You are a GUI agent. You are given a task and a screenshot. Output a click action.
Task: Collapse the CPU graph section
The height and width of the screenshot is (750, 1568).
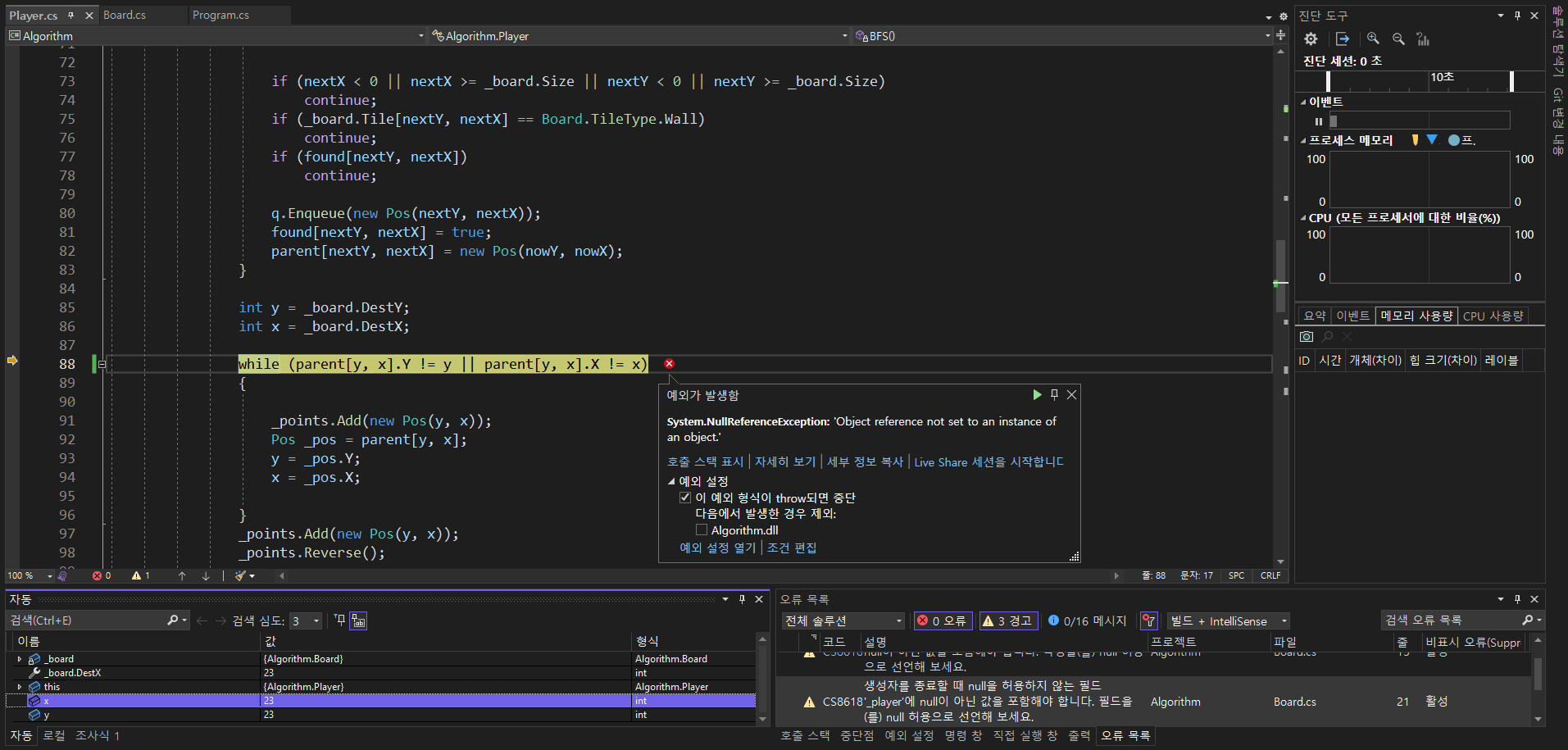click(1303, 218)
